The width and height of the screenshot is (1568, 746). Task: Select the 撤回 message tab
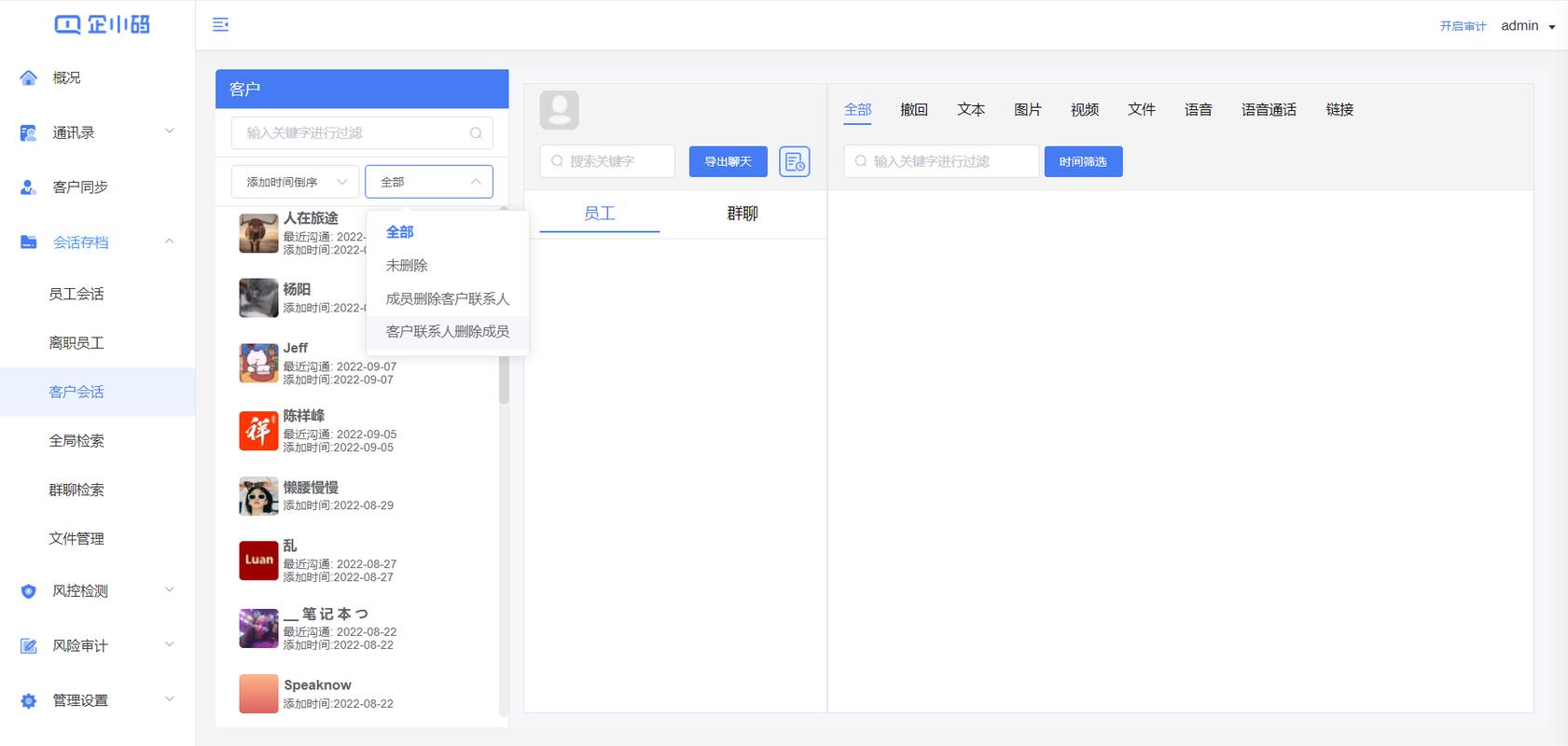click(914, 110)
